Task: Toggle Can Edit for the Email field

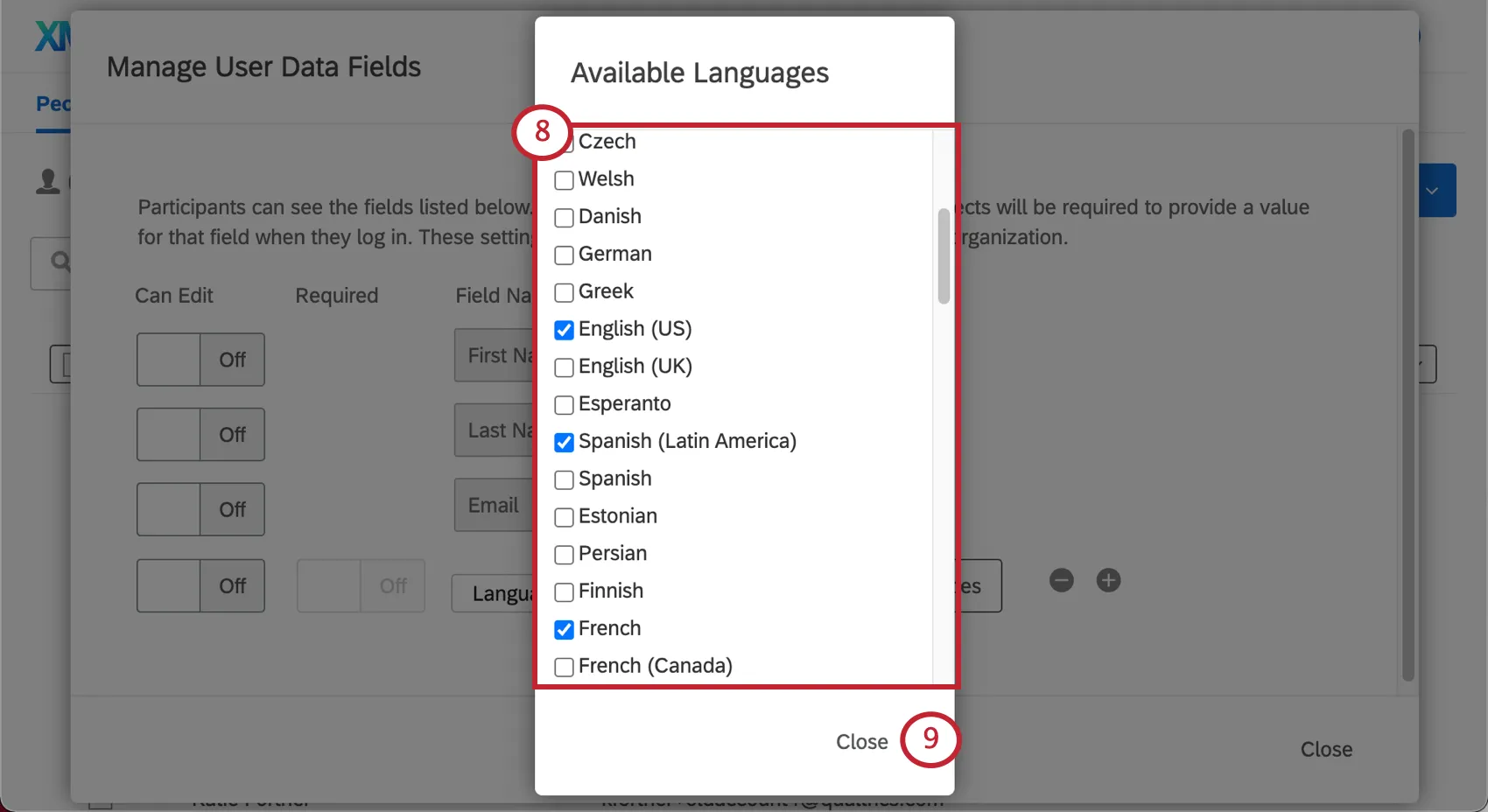Action: point(200,508)
